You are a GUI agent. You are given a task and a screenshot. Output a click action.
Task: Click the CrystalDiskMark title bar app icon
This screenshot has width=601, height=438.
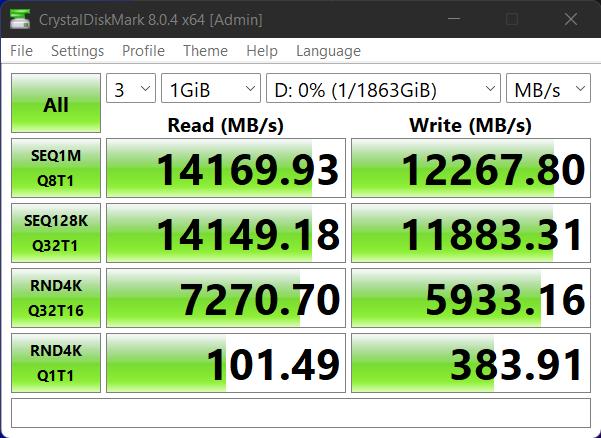pyautogui.click(x=20, y=19)
